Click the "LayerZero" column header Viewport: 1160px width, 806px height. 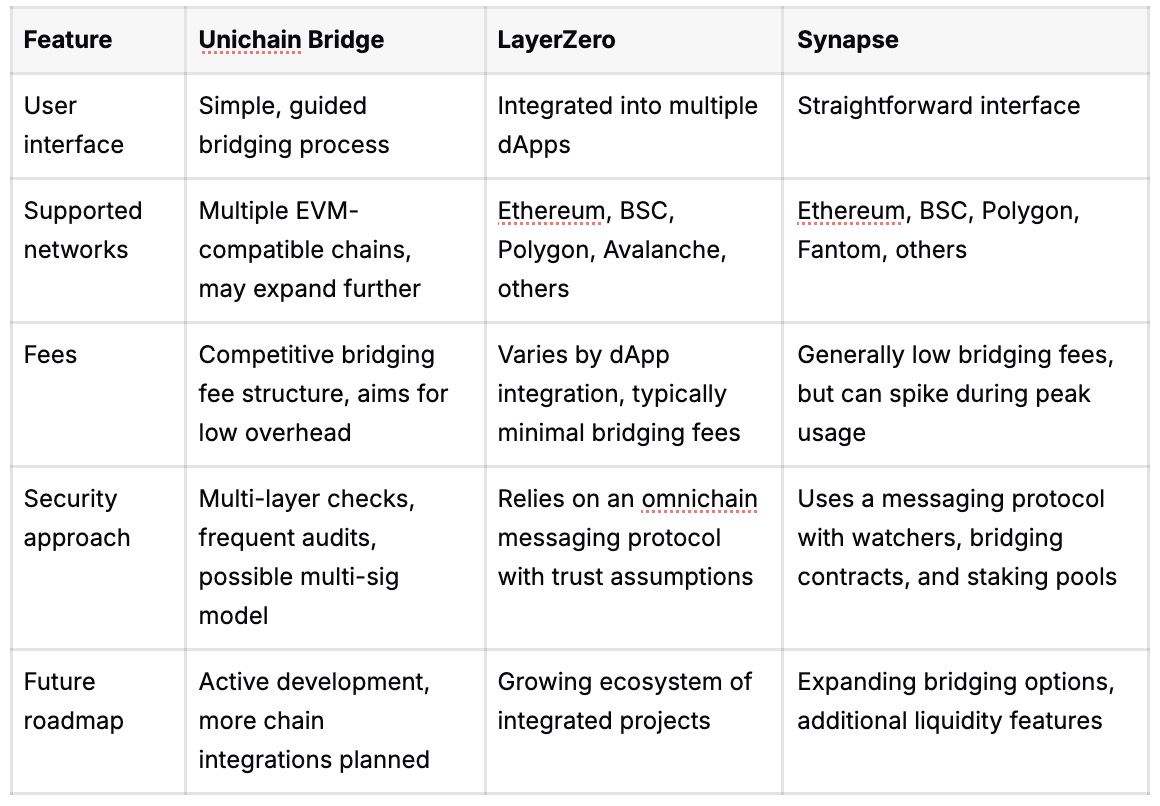tap(557, 41)
